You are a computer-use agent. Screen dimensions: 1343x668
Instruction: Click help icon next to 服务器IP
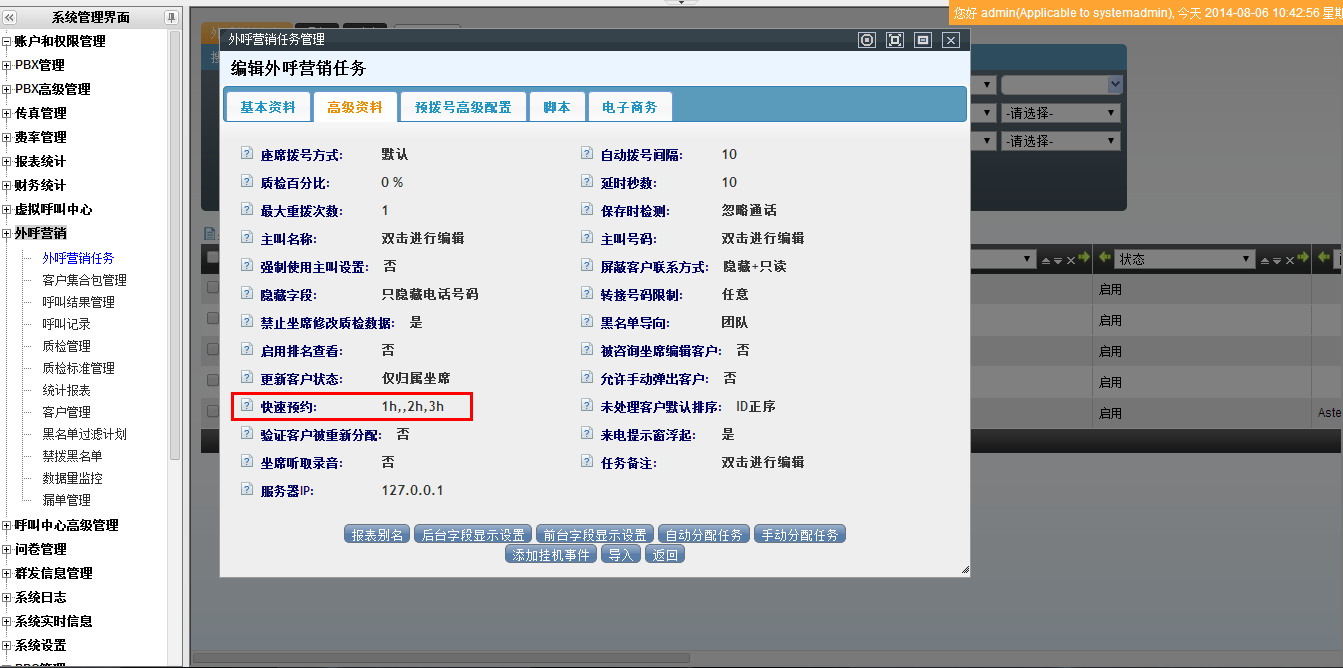pos(247,491)
